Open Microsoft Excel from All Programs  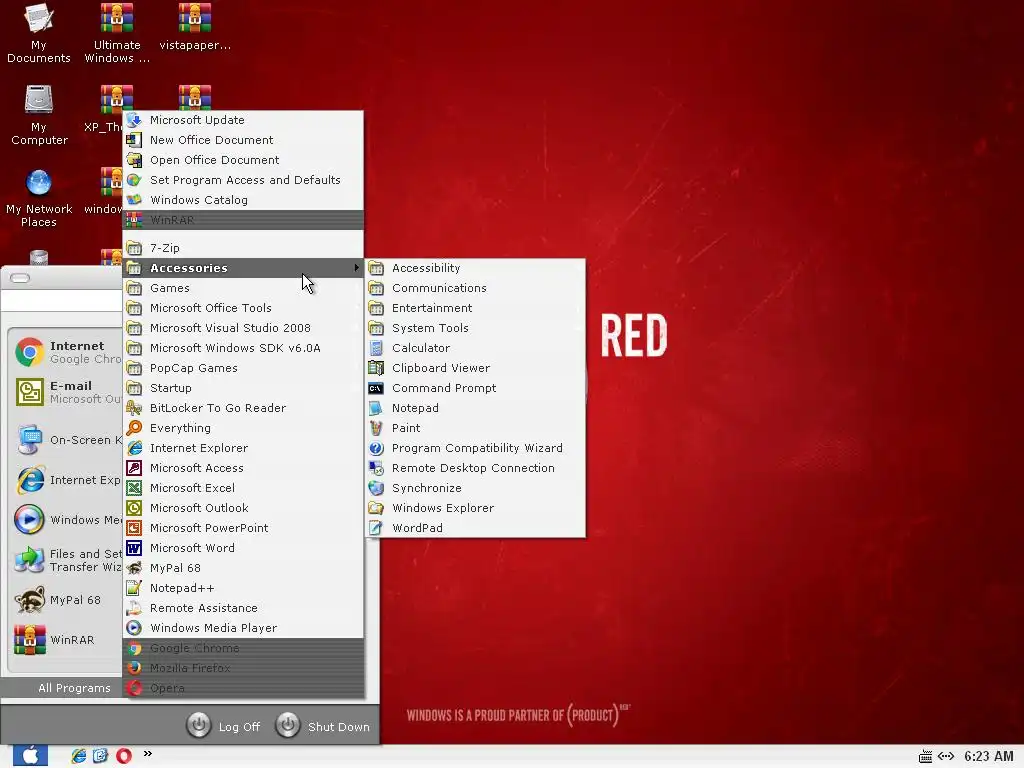[243, 488]
